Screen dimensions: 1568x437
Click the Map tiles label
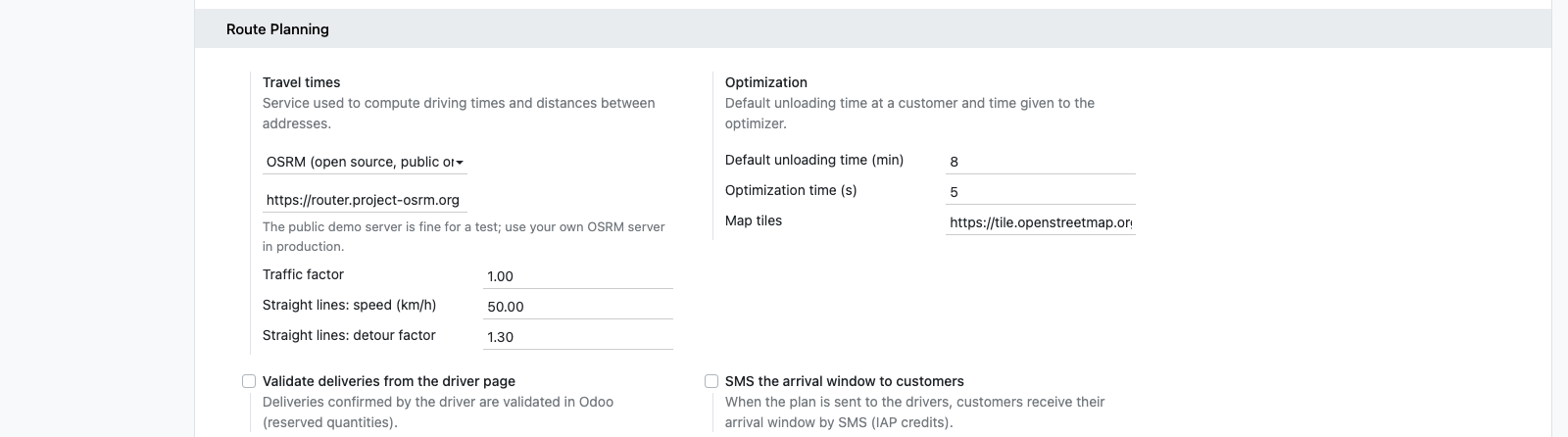(x=754, y=220)
